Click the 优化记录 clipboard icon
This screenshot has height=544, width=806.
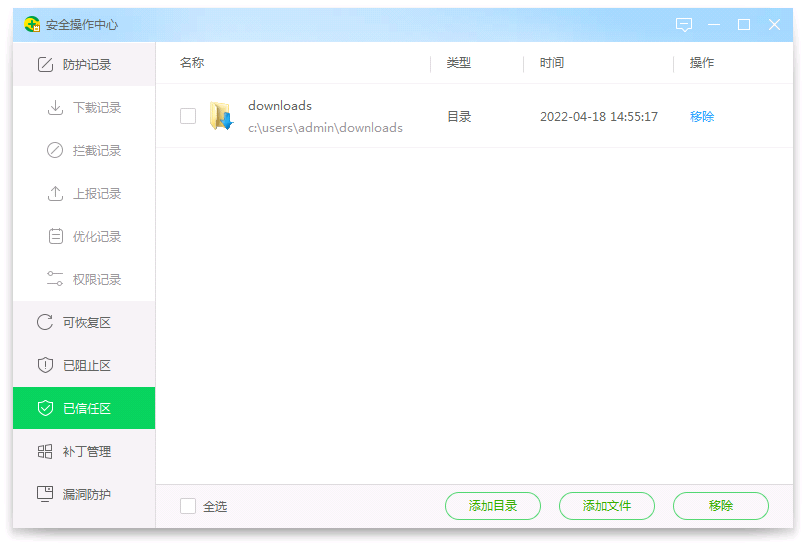pyautogui.click(x=55, y=237)
